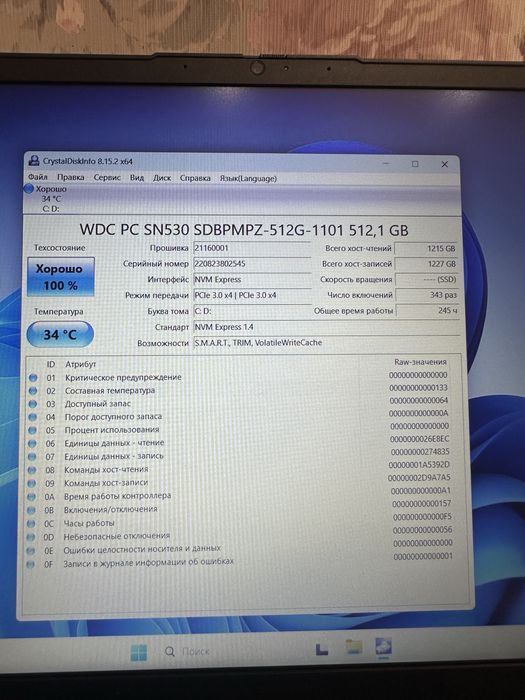
Task: Click the taskbar Поиск search box
Action: coord(188,651)
